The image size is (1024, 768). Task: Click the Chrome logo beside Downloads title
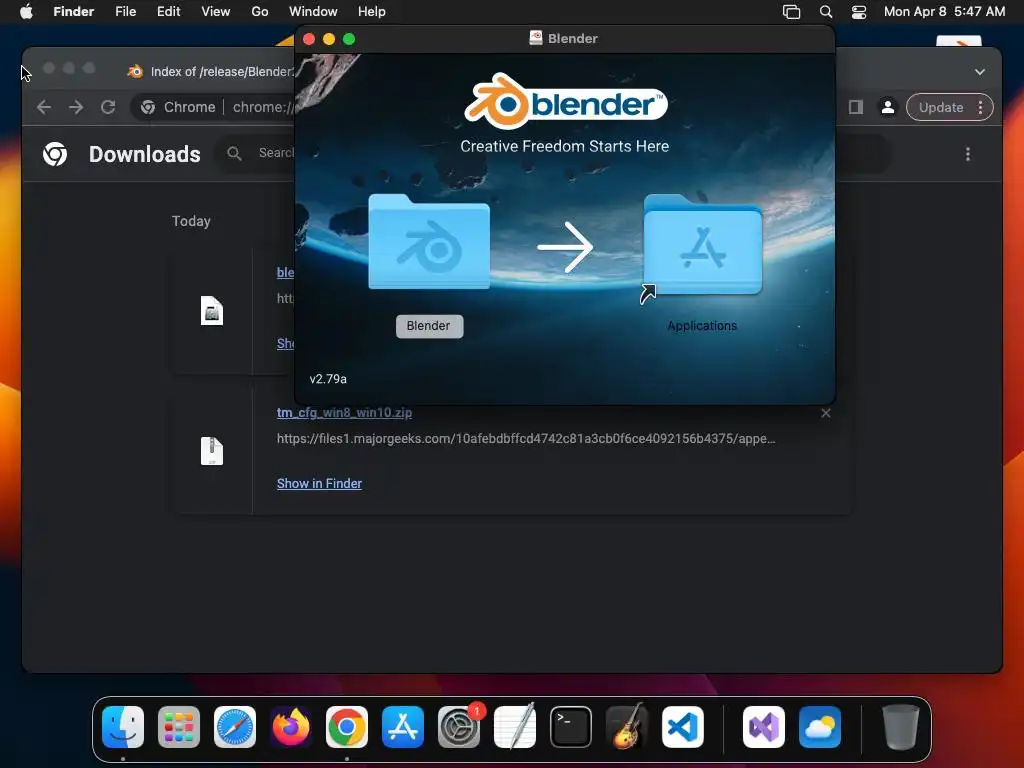pos(55,154)
